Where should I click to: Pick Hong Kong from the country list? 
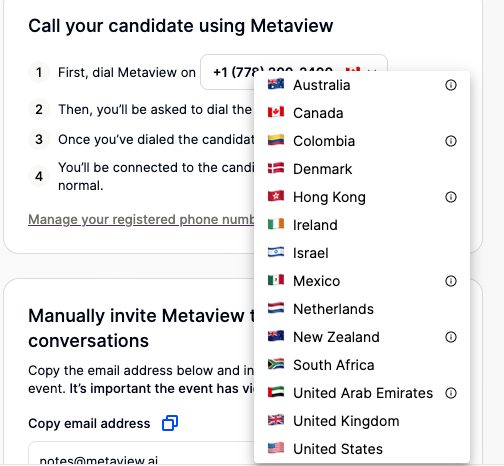click(x=362, y=197)
